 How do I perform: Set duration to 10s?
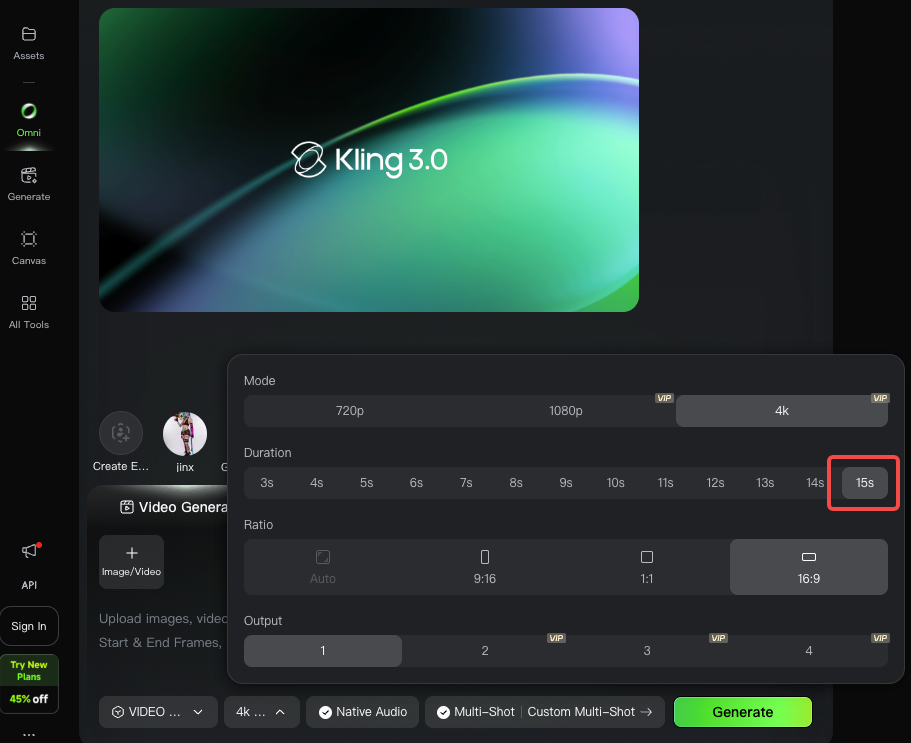tap(615, 482)
